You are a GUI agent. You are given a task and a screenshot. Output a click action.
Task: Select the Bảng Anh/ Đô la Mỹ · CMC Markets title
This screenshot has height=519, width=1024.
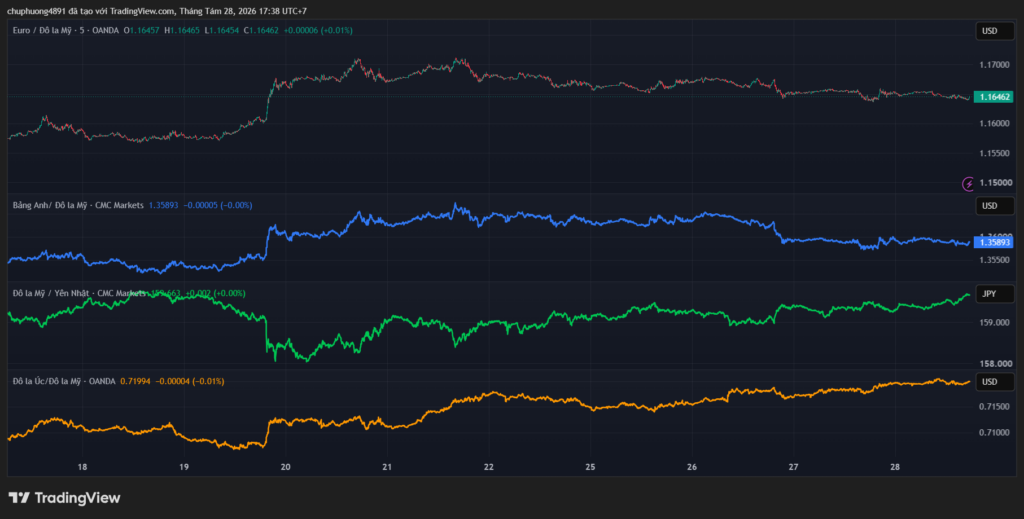coord(78,206)
